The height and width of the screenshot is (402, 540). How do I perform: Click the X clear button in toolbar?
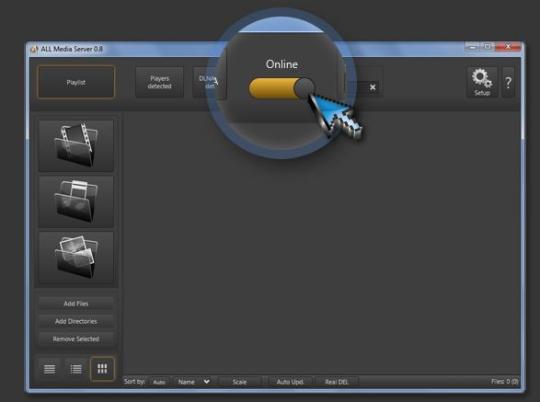tap(373, 87)
